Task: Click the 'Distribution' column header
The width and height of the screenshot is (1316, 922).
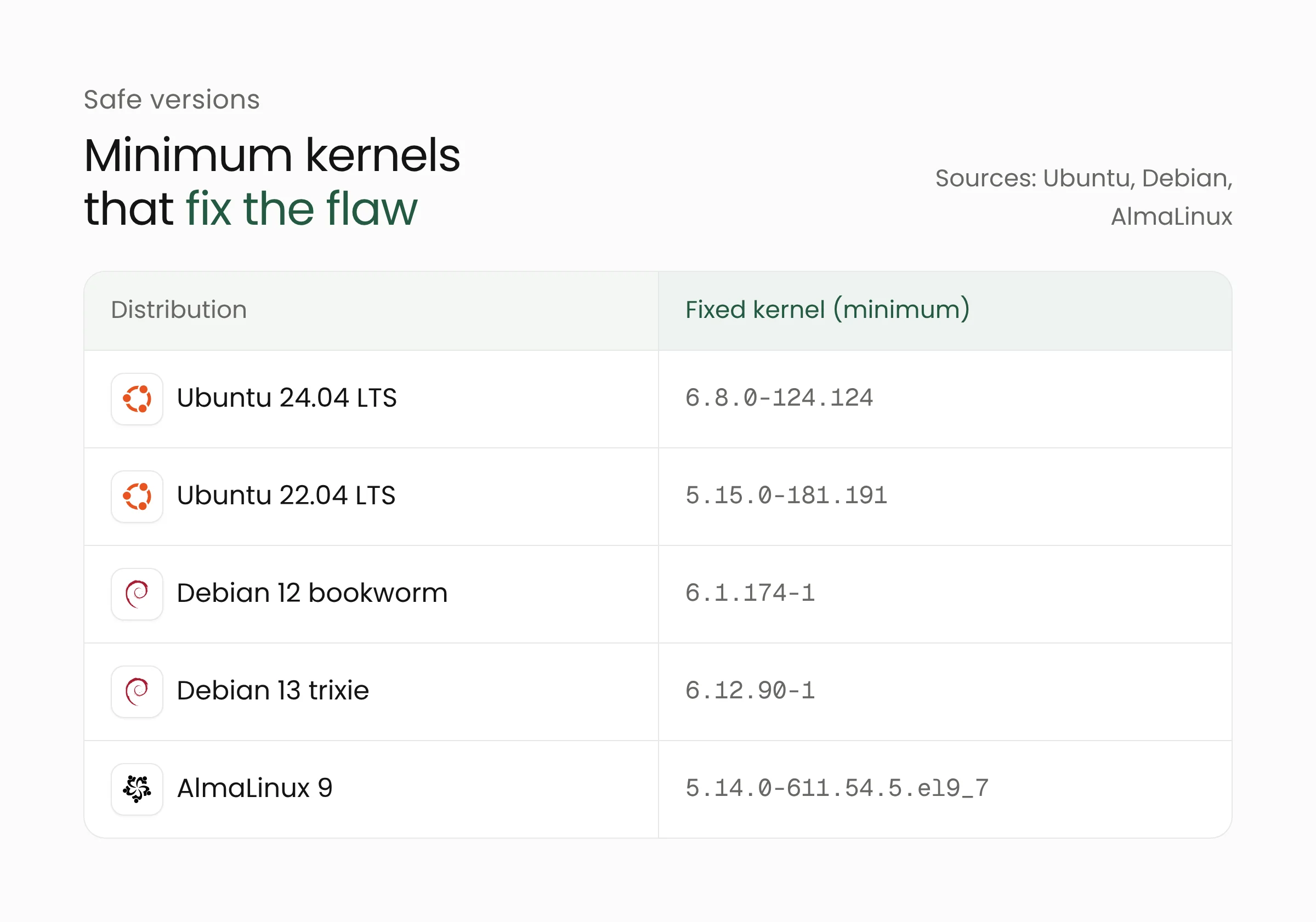Action: coord(179,309)
